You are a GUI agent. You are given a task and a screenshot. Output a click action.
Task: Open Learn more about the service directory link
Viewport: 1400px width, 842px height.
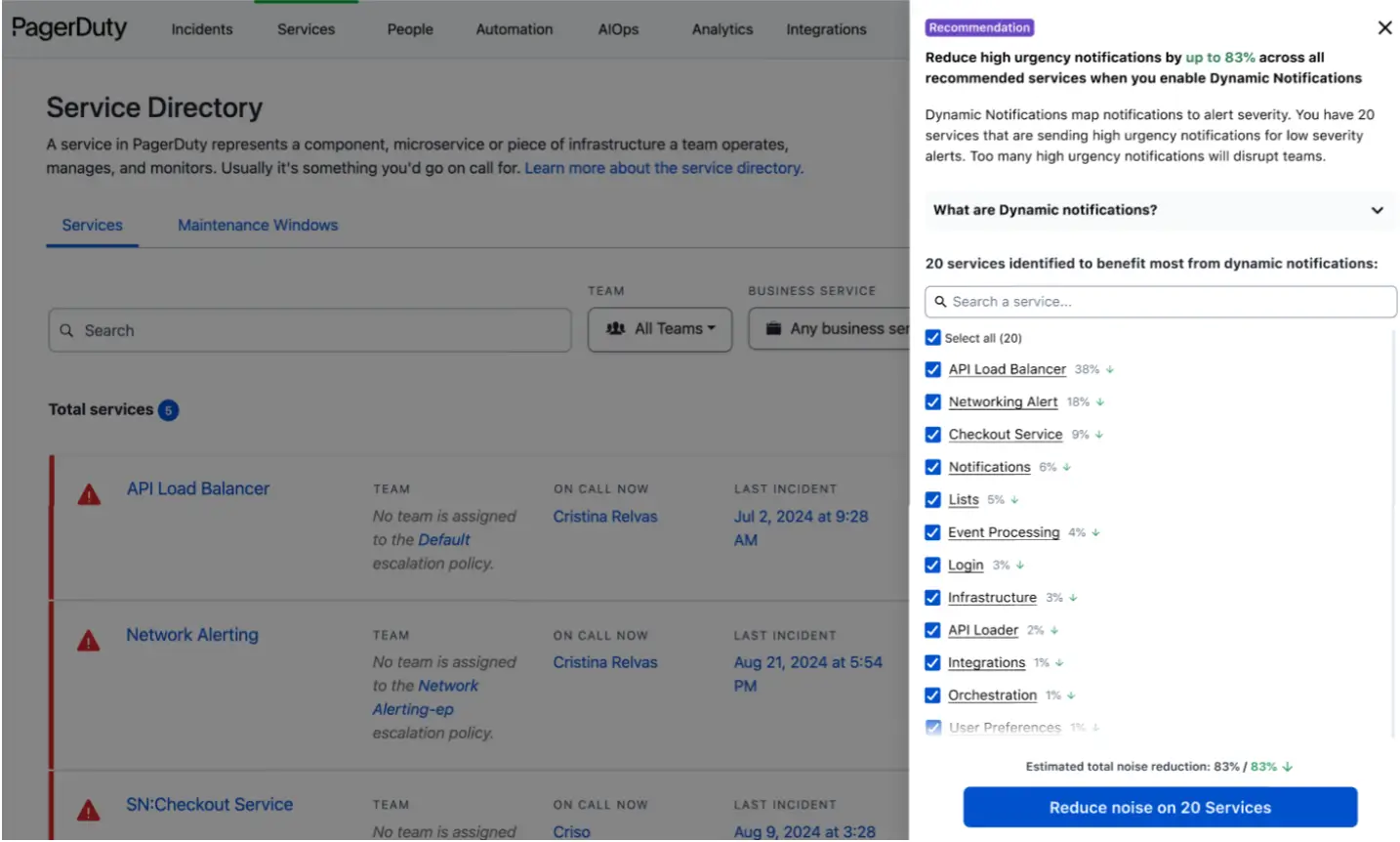(x=664, y=169)
